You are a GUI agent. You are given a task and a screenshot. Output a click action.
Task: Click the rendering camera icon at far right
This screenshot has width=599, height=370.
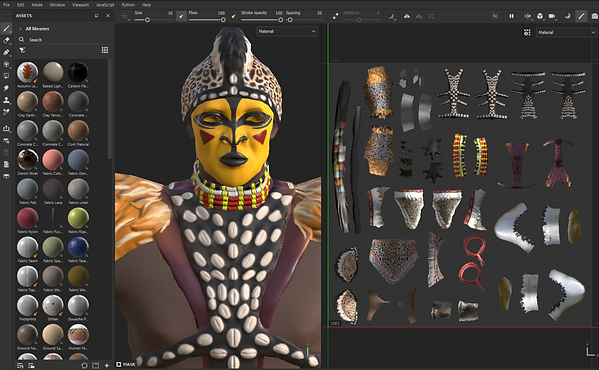point(594,16)
